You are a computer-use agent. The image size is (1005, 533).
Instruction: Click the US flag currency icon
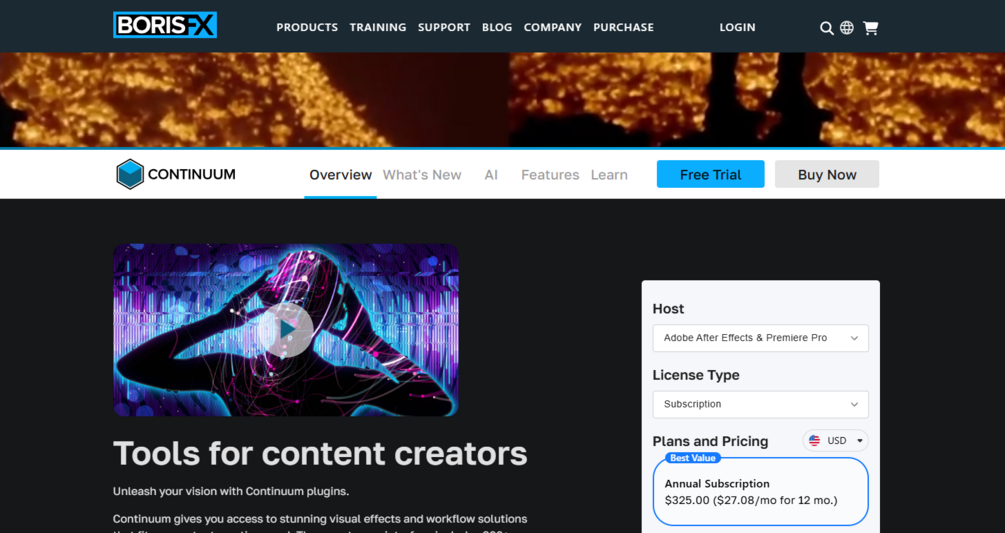[x=814, y=441]
